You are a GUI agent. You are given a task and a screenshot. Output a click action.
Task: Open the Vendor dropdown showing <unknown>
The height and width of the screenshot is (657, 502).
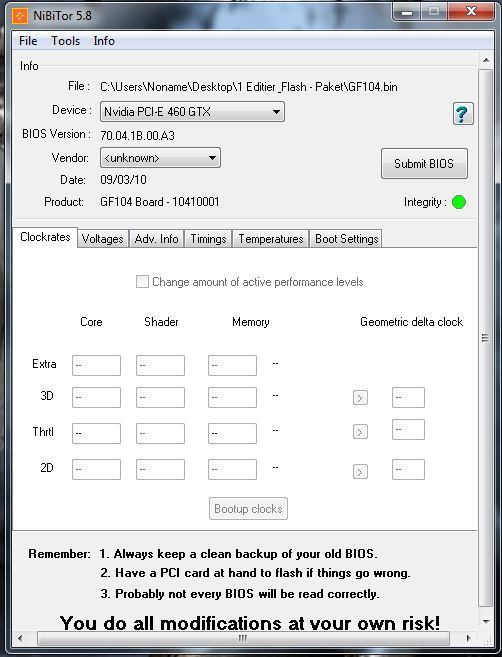[x=160, y=158]
